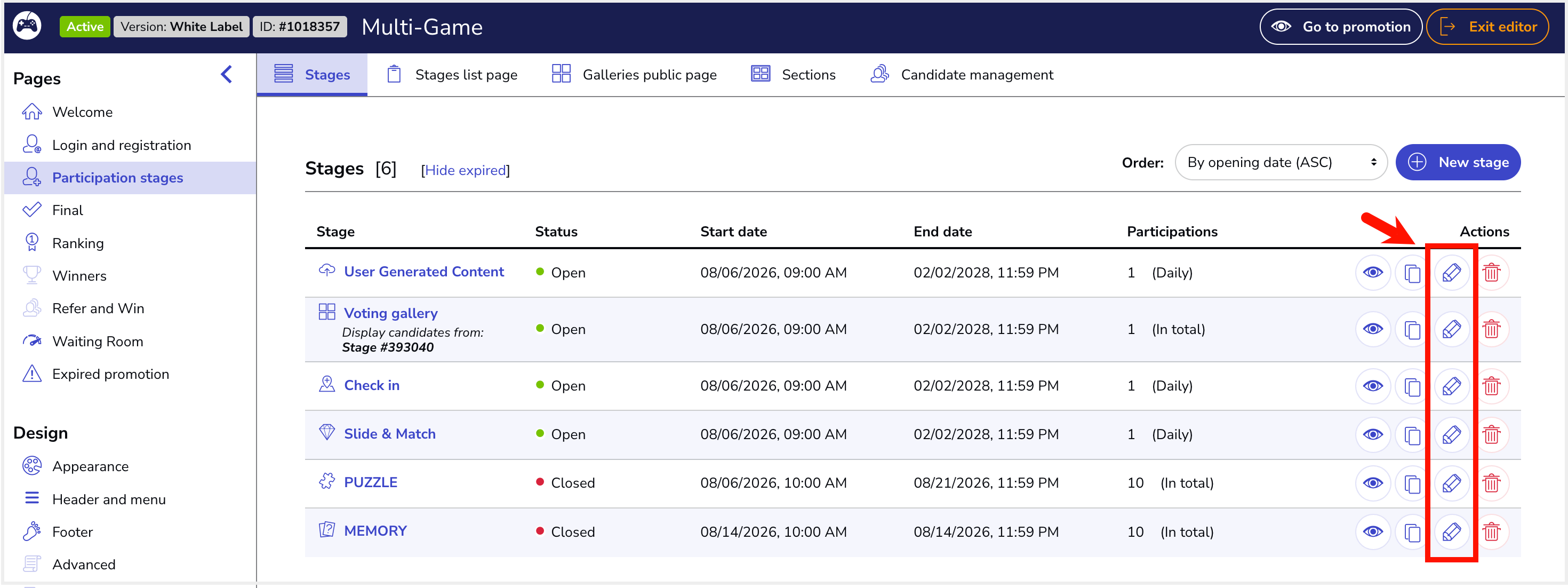This screenshot has height=588, width=1568.
Task: Edit the User Generated Content stage
Action: (1452, 273)
